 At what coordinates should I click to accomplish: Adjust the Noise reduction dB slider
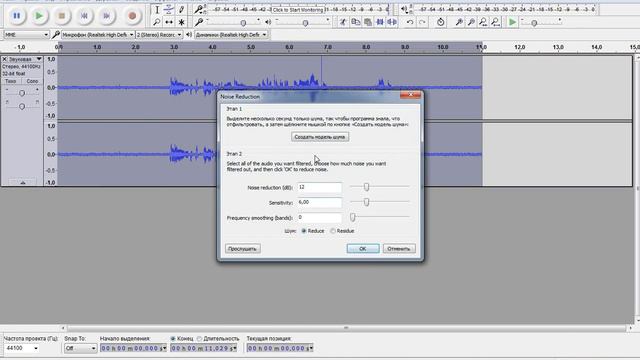366,187
